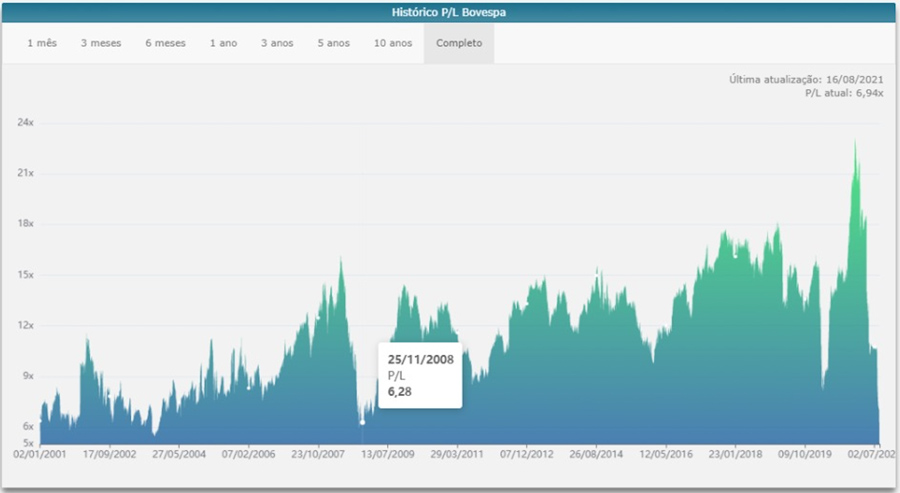
Task: Click the 15x y-axis gridline label
Action: tap(26, 275)
